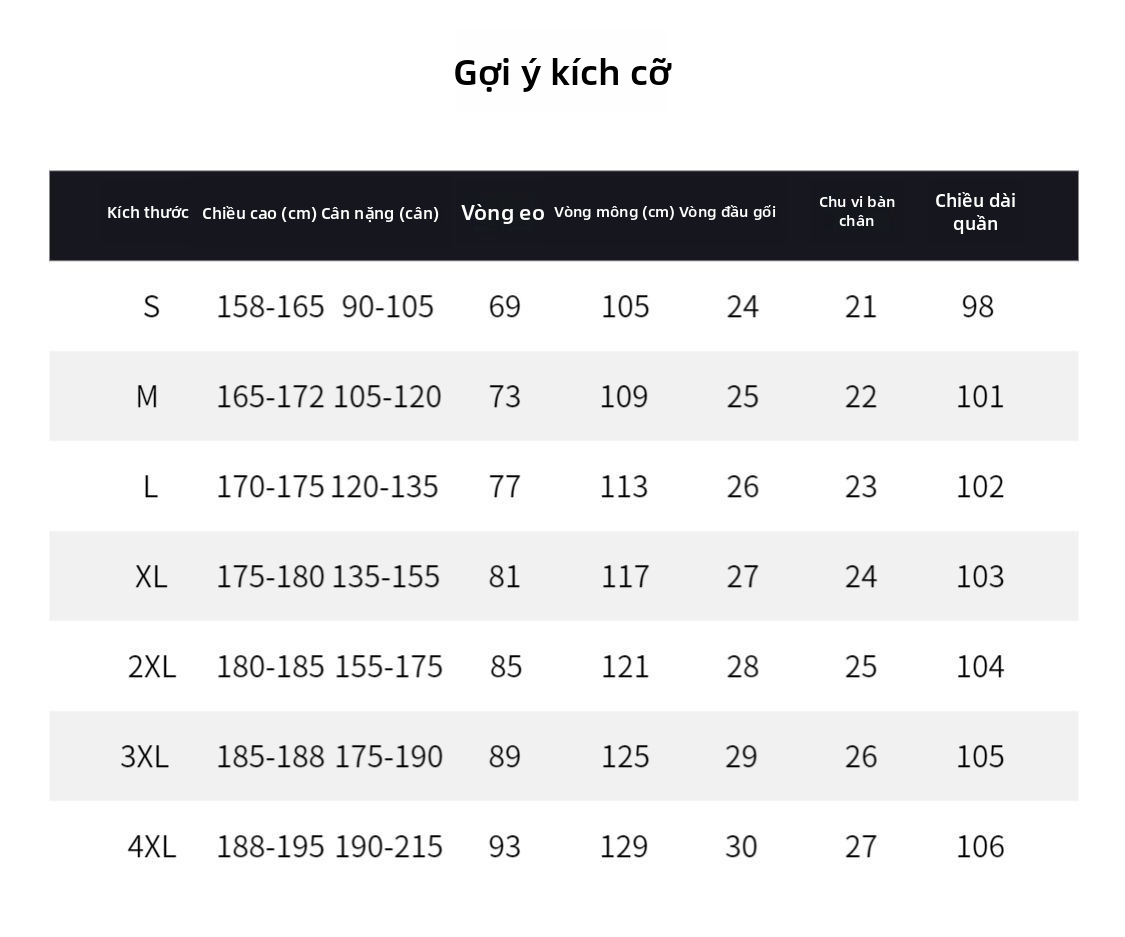Select the 'Chu vi bàn chân' header

tap(857, 211)
